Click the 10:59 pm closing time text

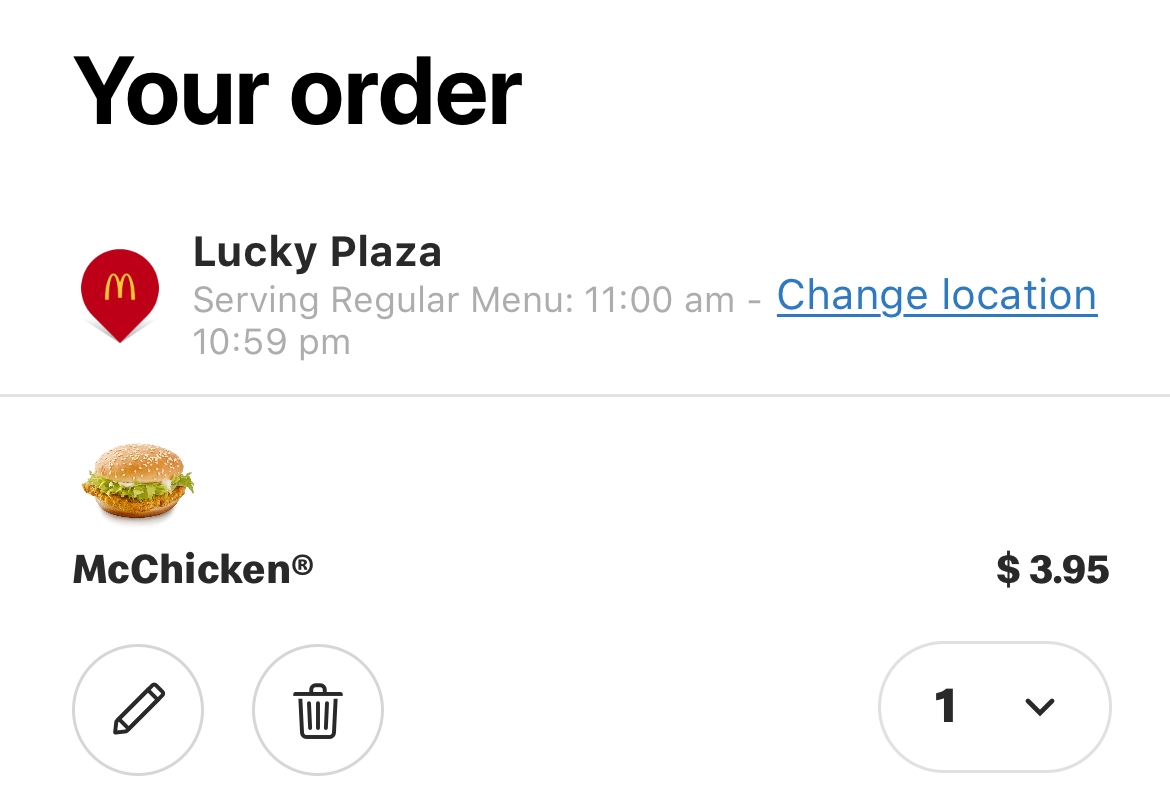click(x=272, y=342)
